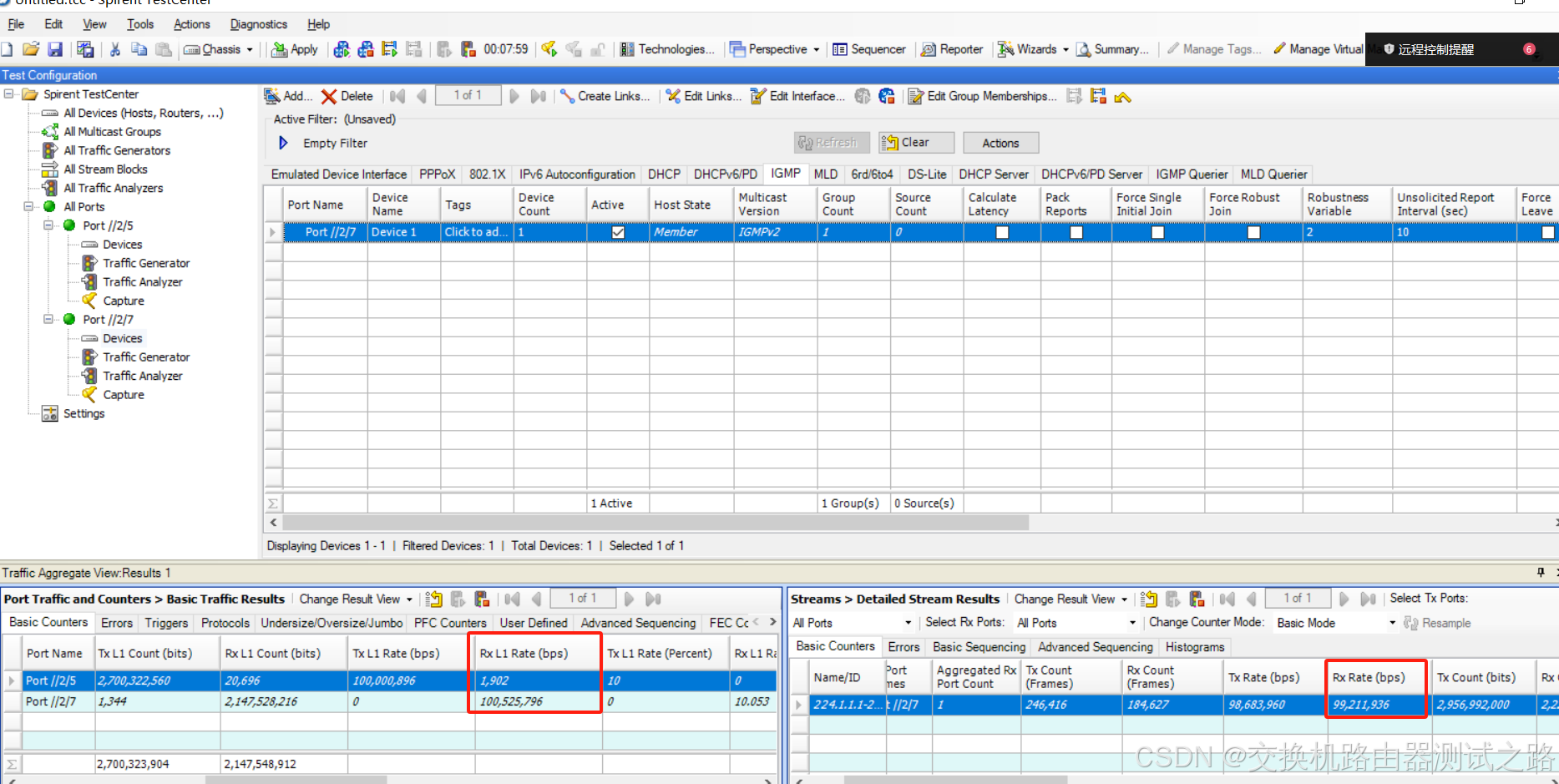The height and width of the screenshot is (784, 1559).
Task: Open Change Result View dropdown in Port Traffic panel
Action: (x=356, y=599)
